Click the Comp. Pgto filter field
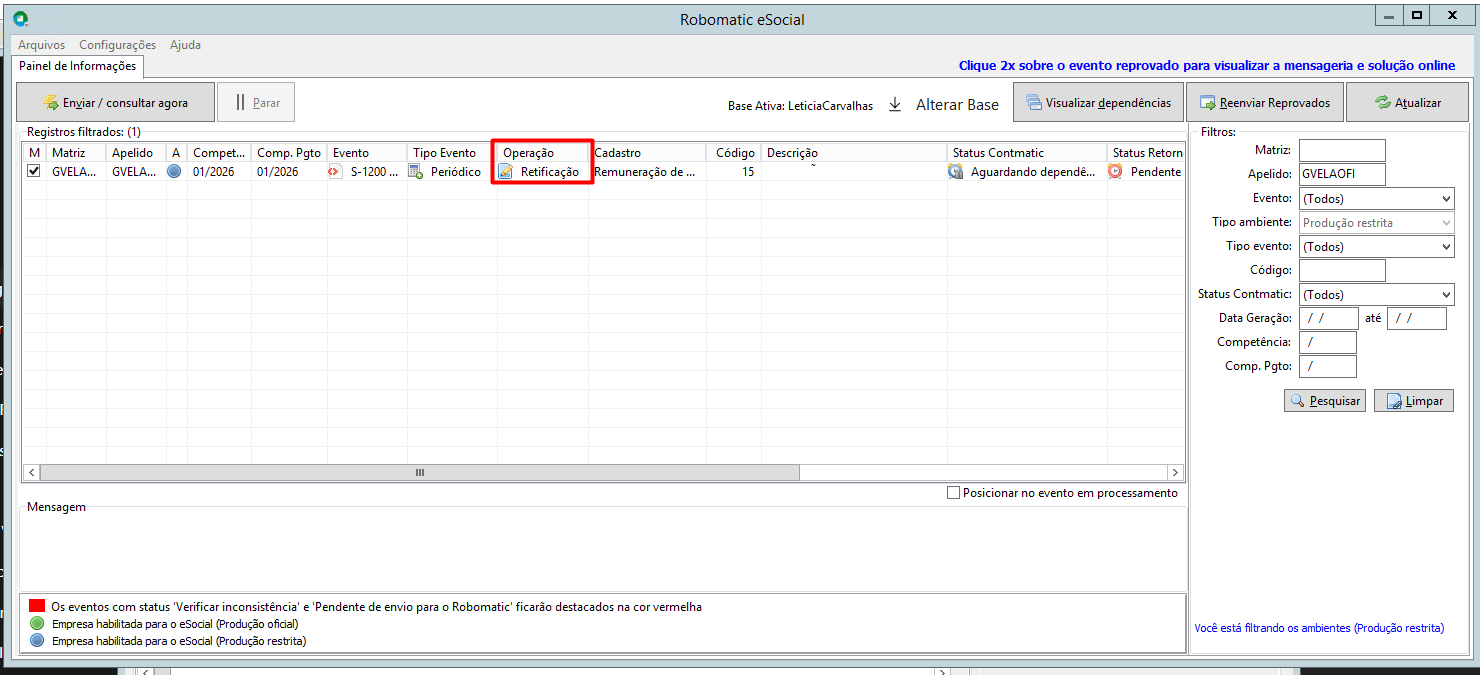This screenshot has height=675, width=1480. pyautogui.click(x=1327, y=366)
